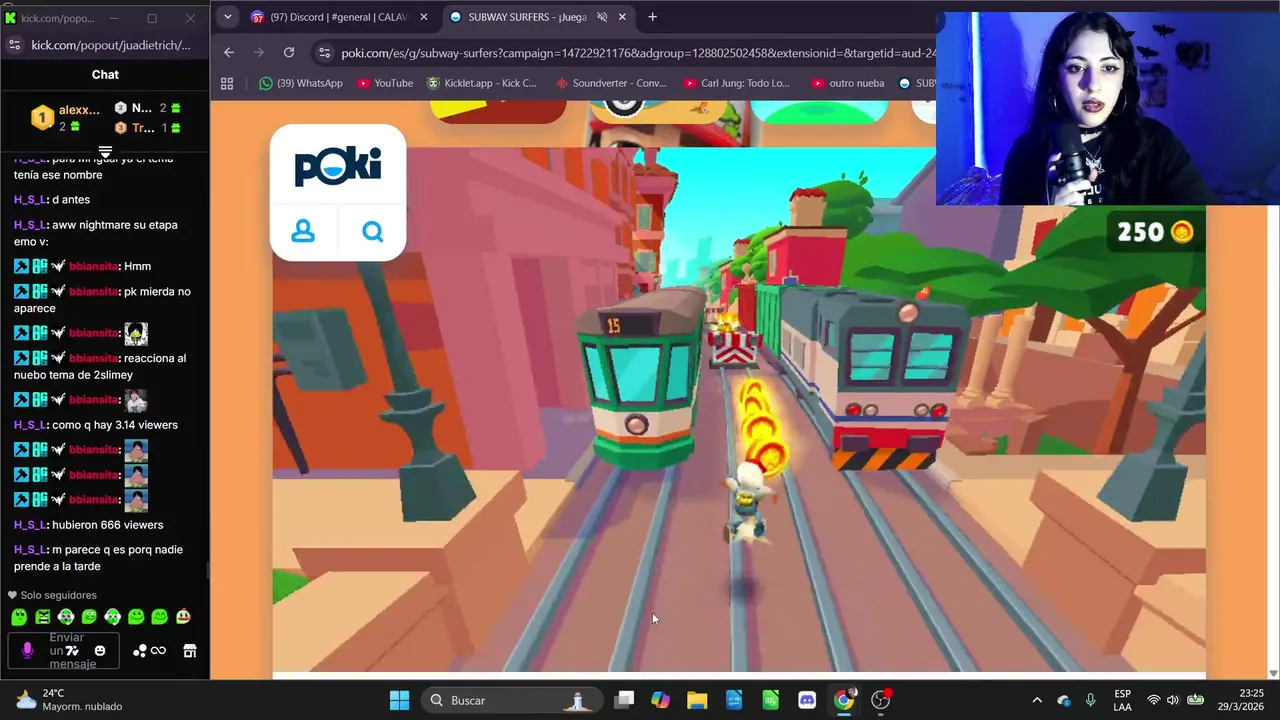This screenshot has height=720, width=1280.
Task: Click username alexx at leaderboard rank 1
Action: [x=79, y=110]
